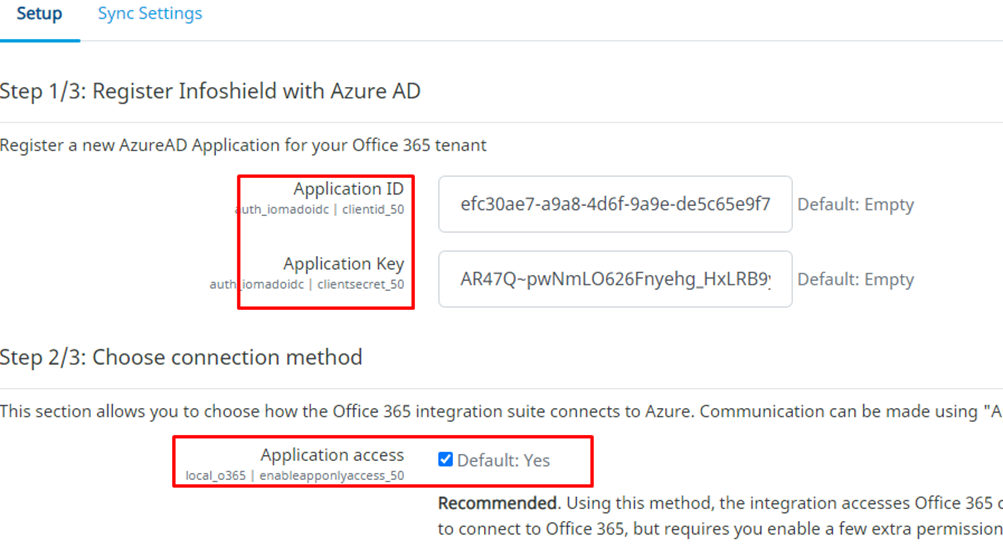This screenshot has width=1003, height=557.
Task: Click 'Register a new AzureAD Application' description
Action: (243, 145)
